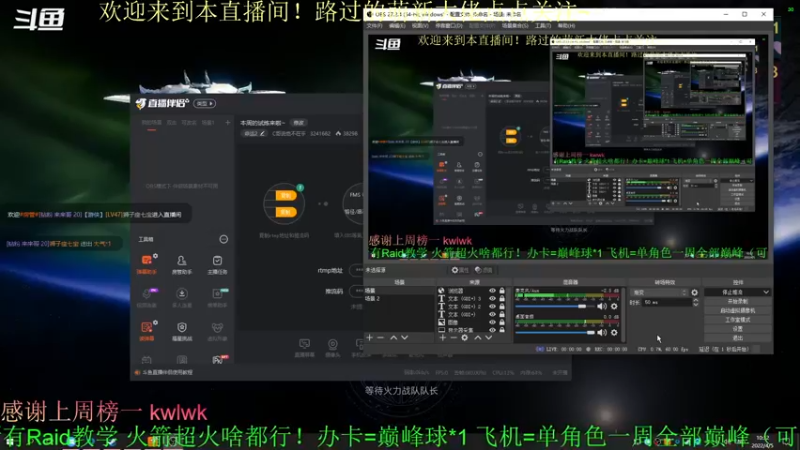Toggle visibility of 文本 (GDI+) 2 source
This screenshot has height=450, width=800.
[492, 307]
